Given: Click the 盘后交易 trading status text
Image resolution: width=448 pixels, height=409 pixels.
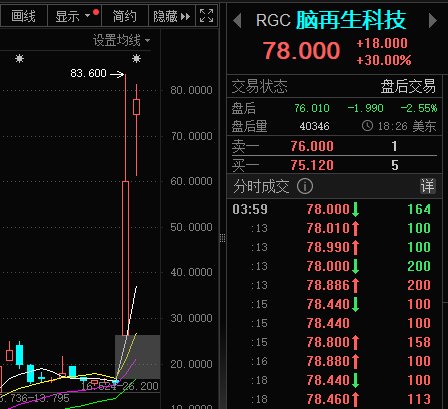Looking at the screenshot, I should [408, 86].
